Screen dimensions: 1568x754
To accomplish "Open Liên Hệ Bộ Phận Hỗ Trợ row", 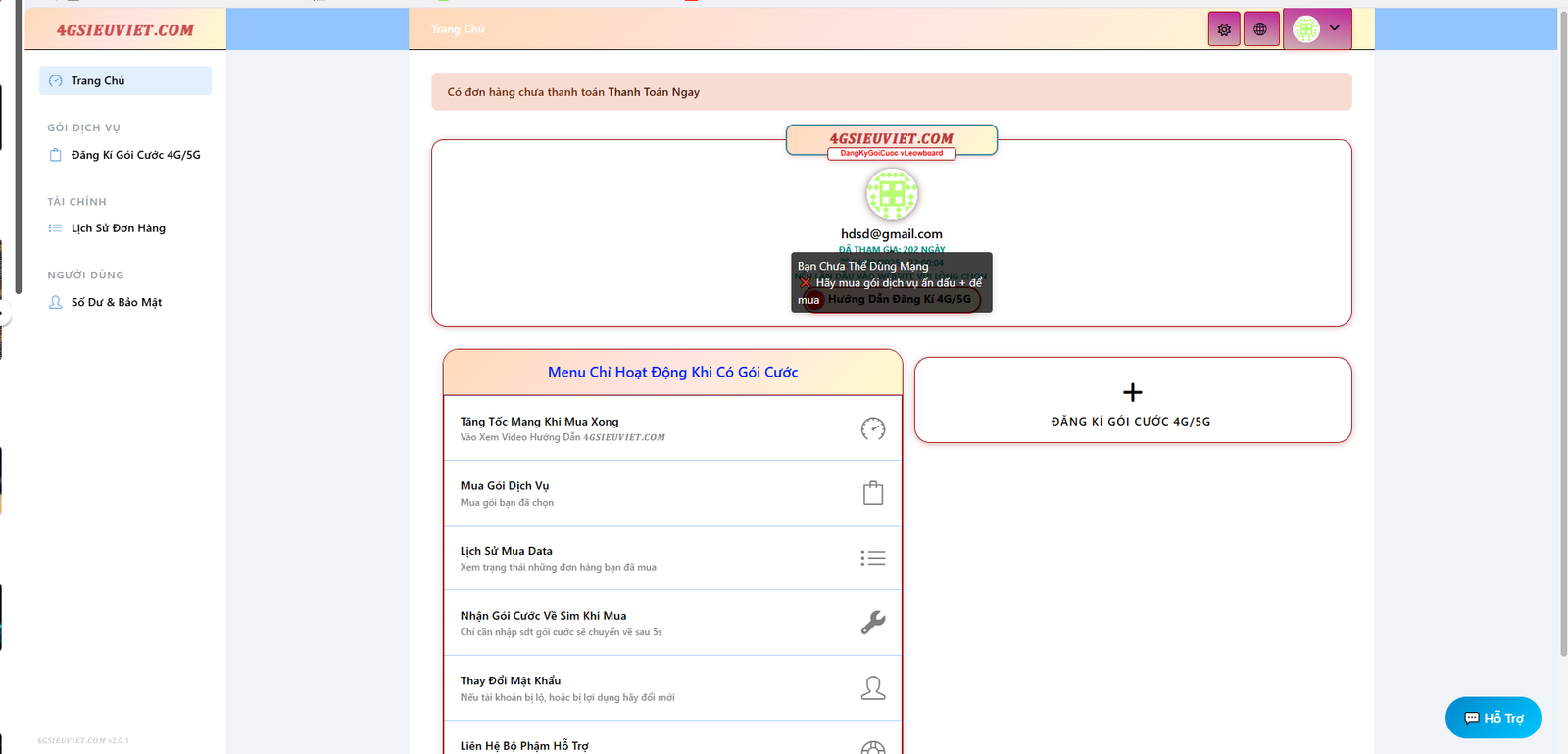I will click(672, 738).
